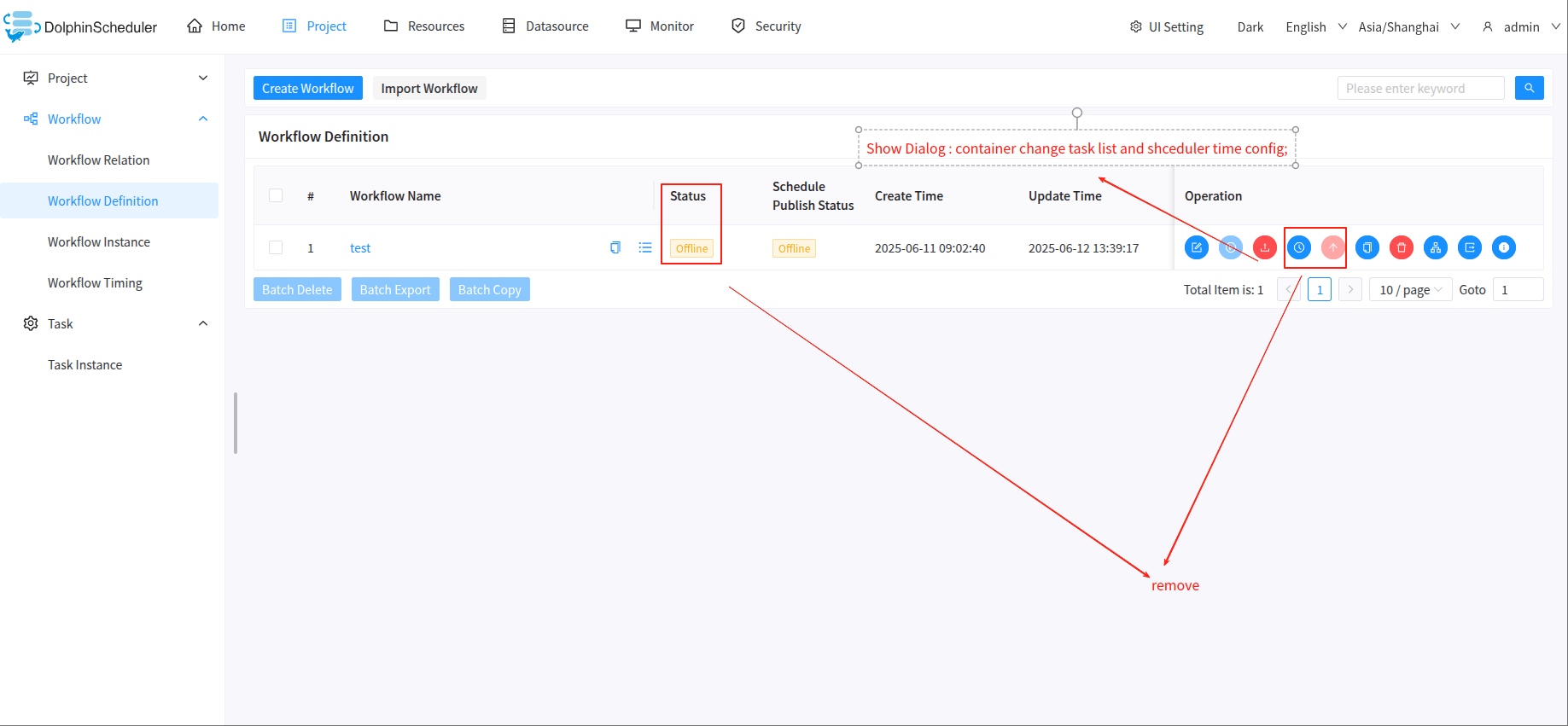Image resolution: width=1568 pixels, height=726 pixels.
Task: Go to Workflow Instance in sidebar
Action: click(99, 242)
